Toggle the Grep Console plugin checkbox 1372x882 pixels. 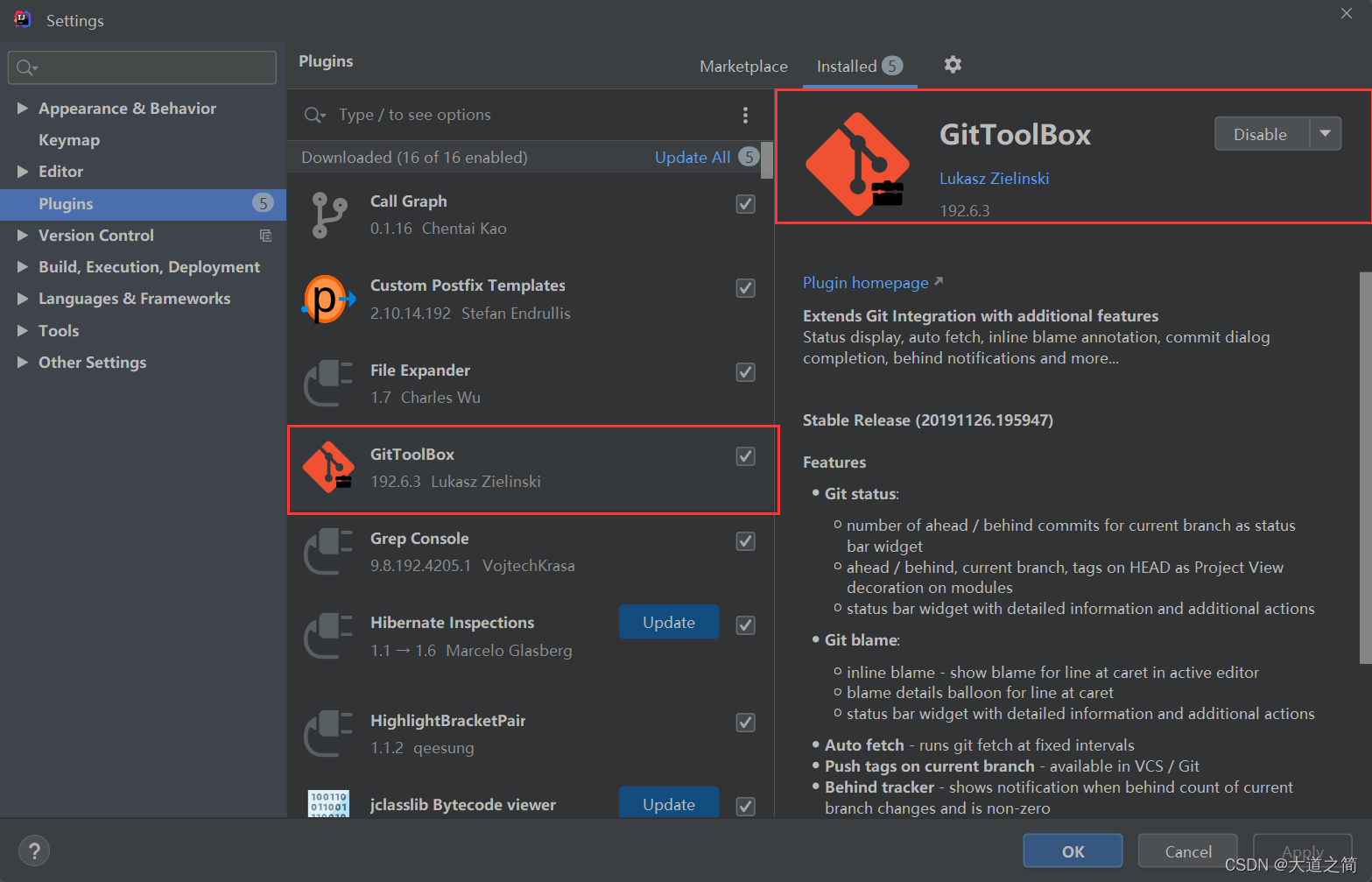746,541
